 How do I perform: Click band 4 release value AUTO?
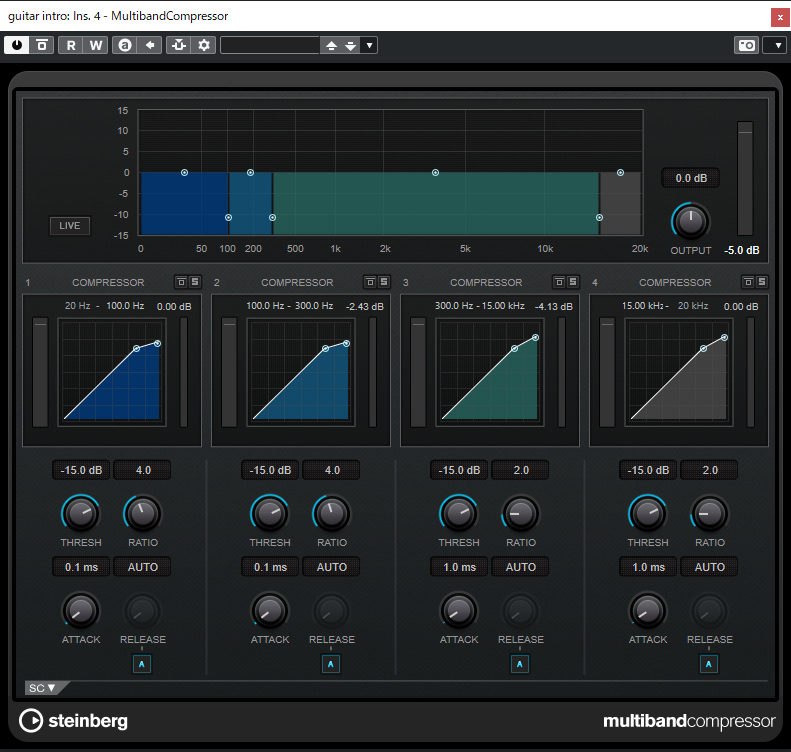(710, 567)
